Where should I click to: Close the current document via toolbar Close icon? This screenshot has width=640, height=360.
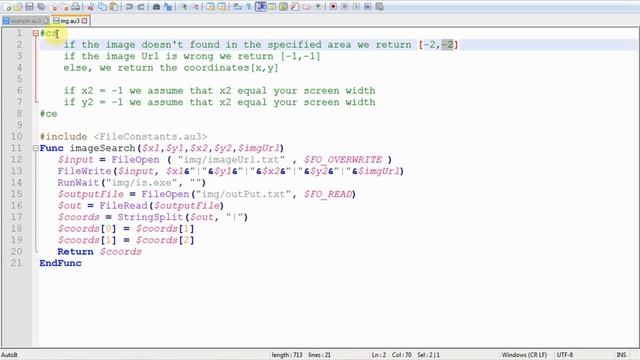click(53, 7)
